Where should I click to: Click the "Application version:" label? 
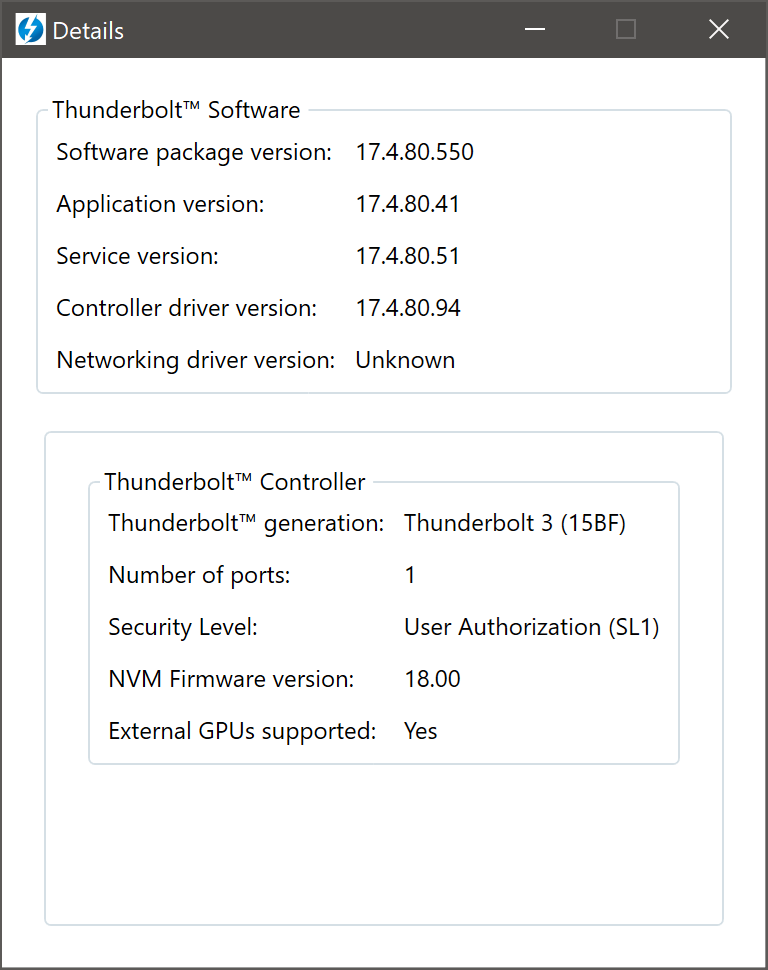tap(160, 204)
